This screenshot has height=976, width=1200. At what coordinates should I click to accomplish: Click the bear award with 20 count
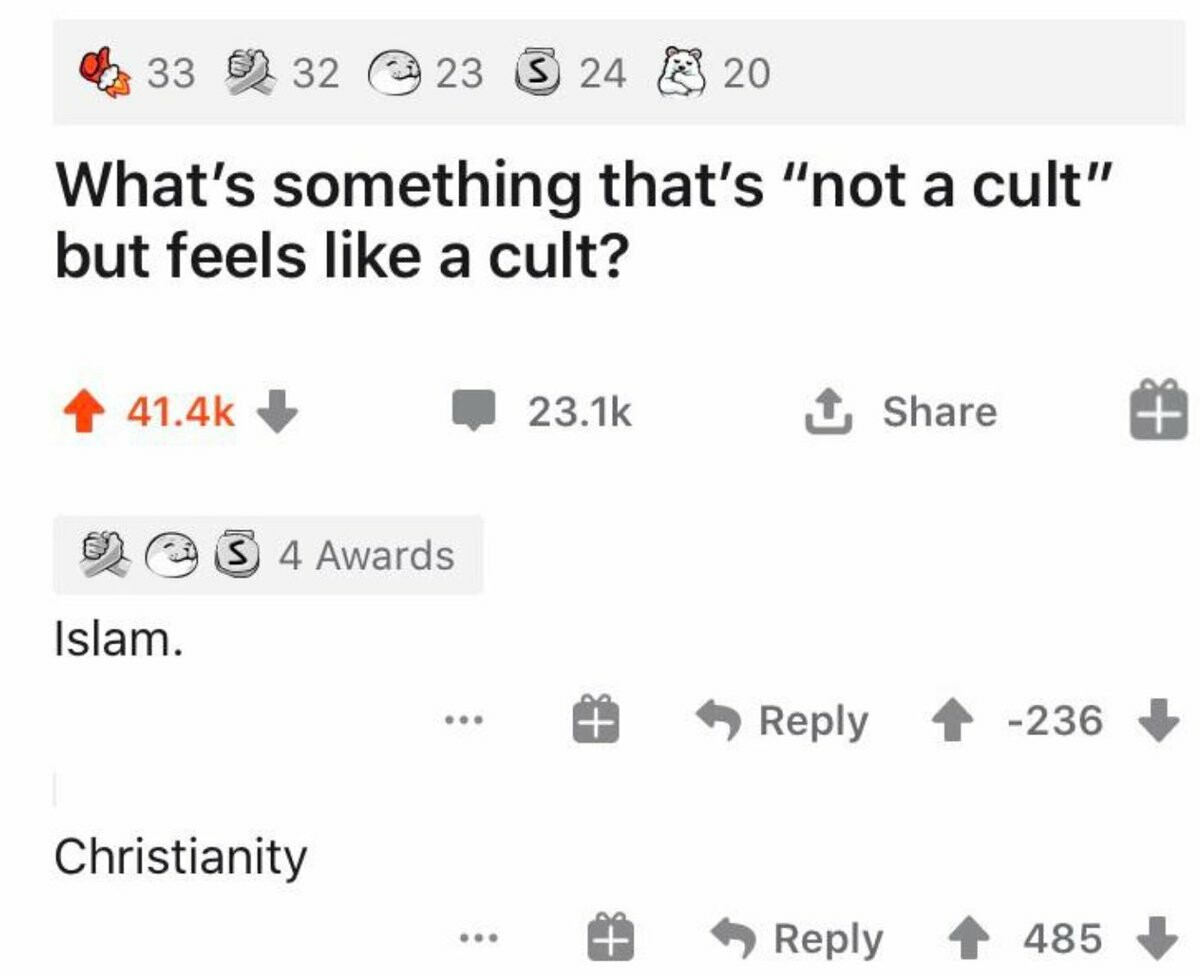[x=683, y=72]
